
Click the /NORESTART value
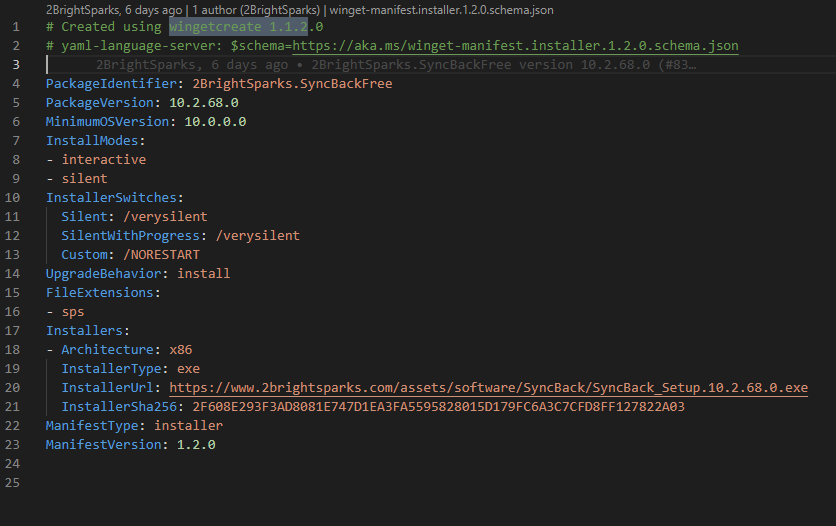[x=162, y=255]
